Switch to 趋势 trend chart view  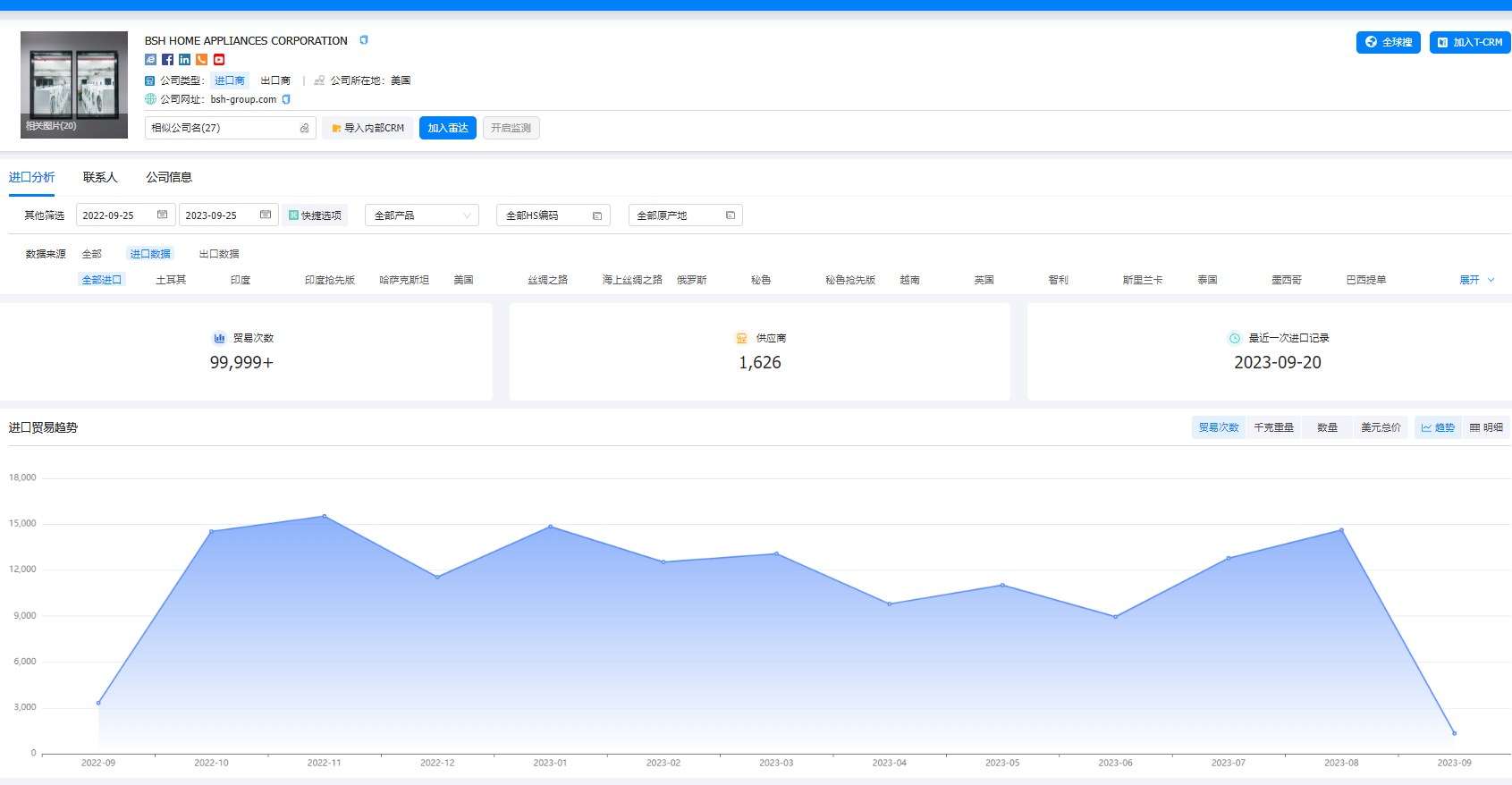coord(1438,427)
